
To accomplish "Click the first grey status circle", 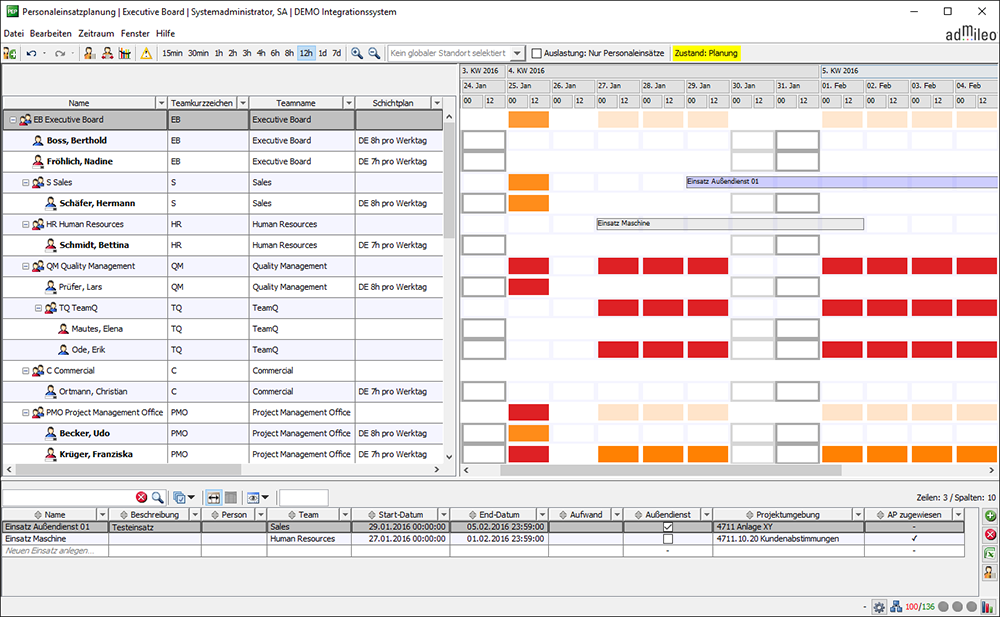I will click(x=943, y=607).
